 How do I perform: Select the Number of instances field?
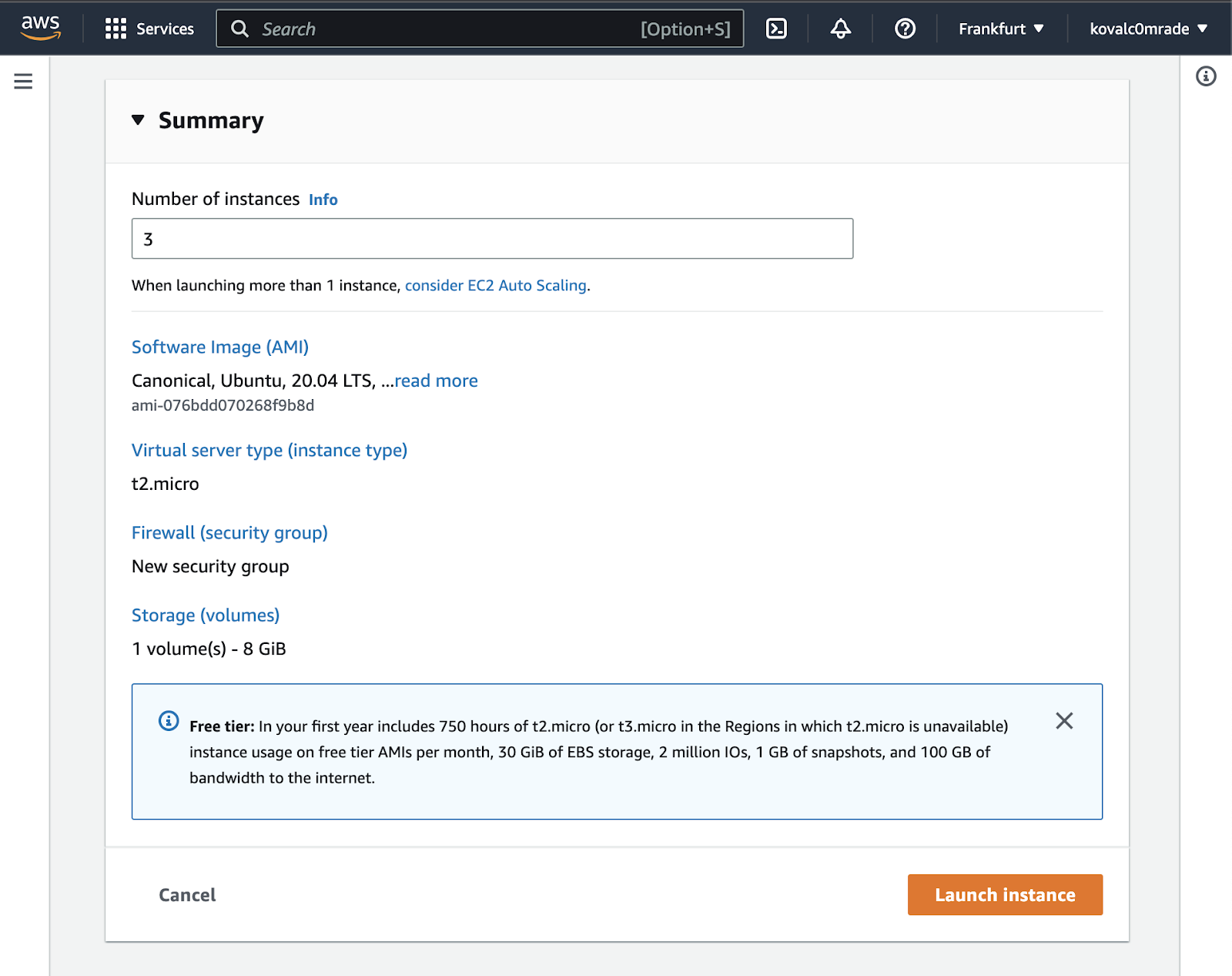[x=492, y=239]
